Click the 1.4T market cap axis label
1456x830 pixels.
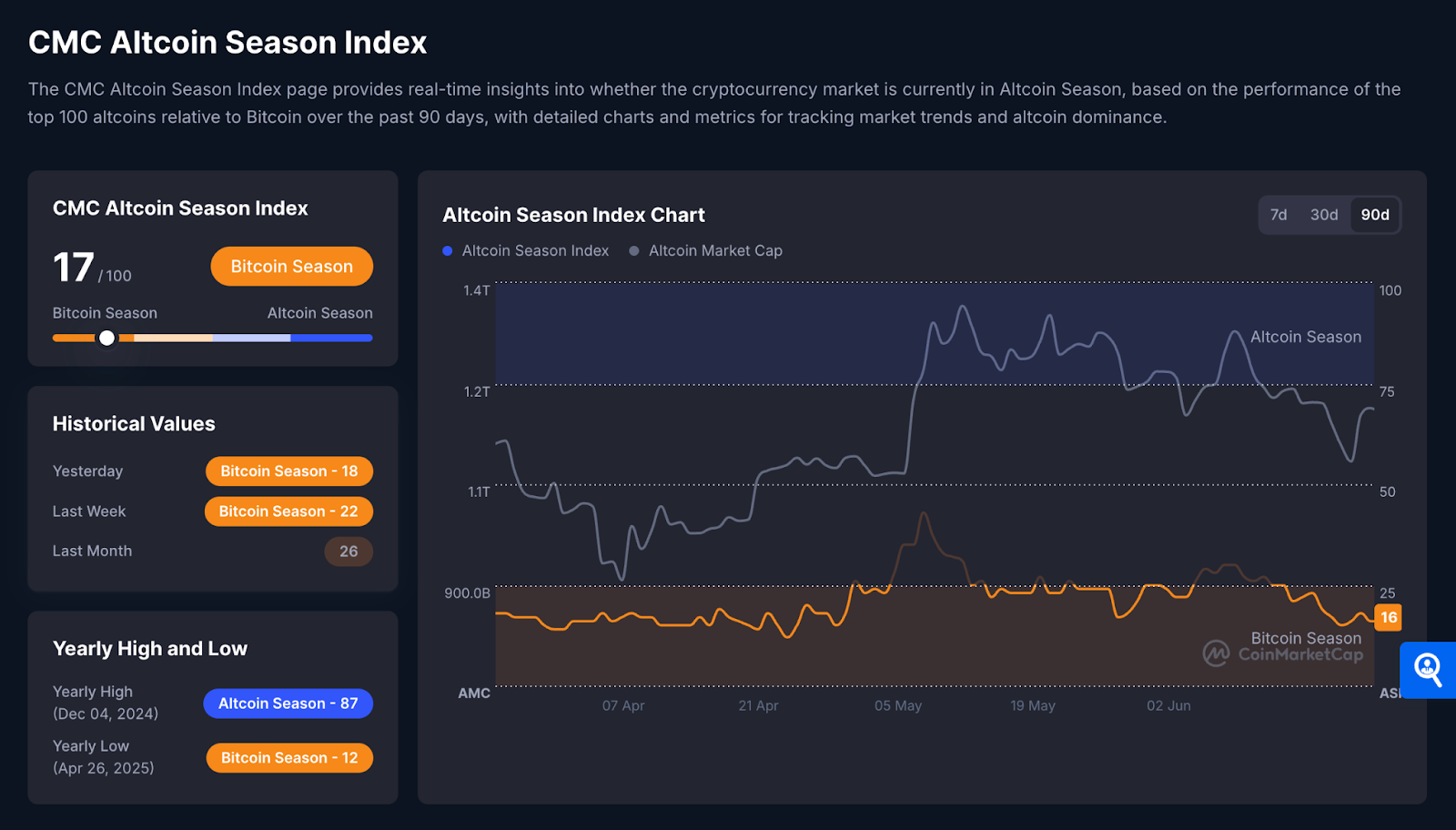(477, 290)
